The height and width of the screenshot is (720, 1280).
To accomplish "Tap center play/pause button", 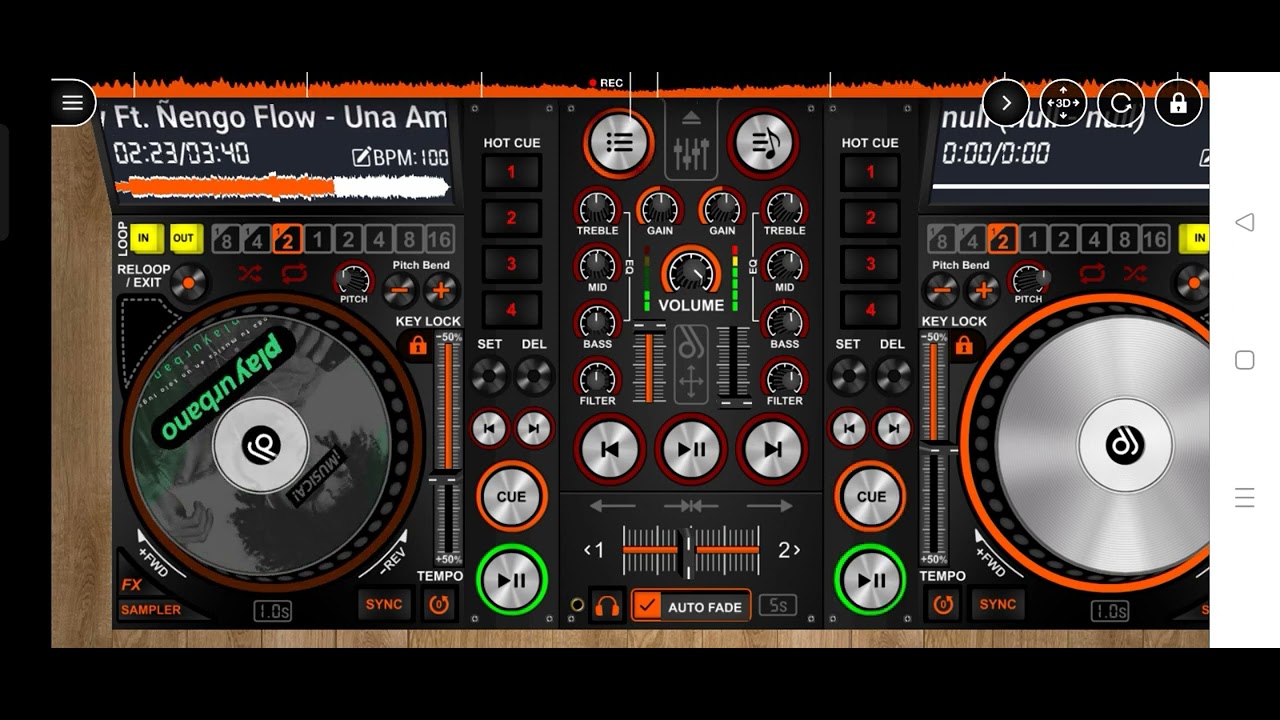I will click(x=691, y=449).
